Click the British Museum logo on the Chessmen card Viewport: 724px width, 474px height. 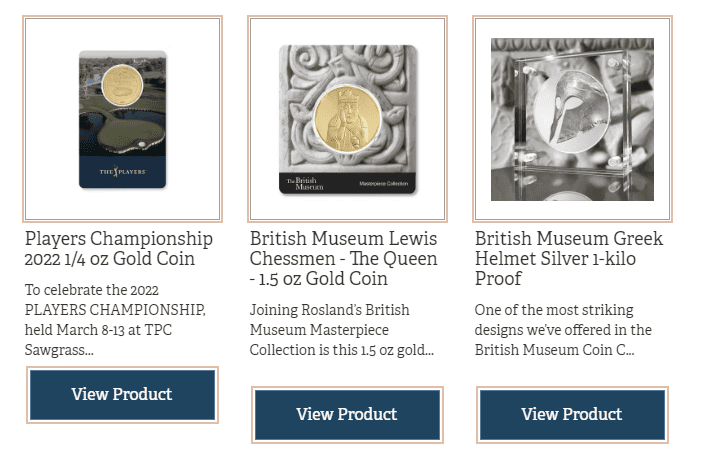pos(305,184)
